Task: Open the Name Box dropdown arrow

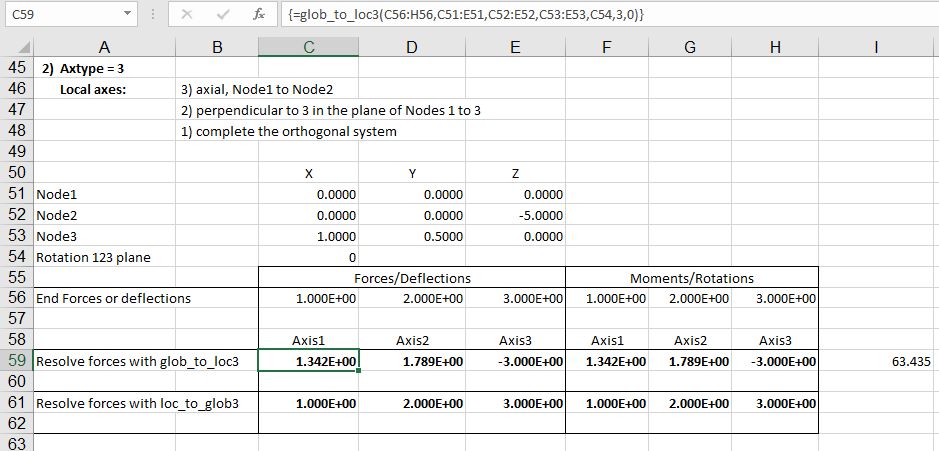Action: click(125, 16)
